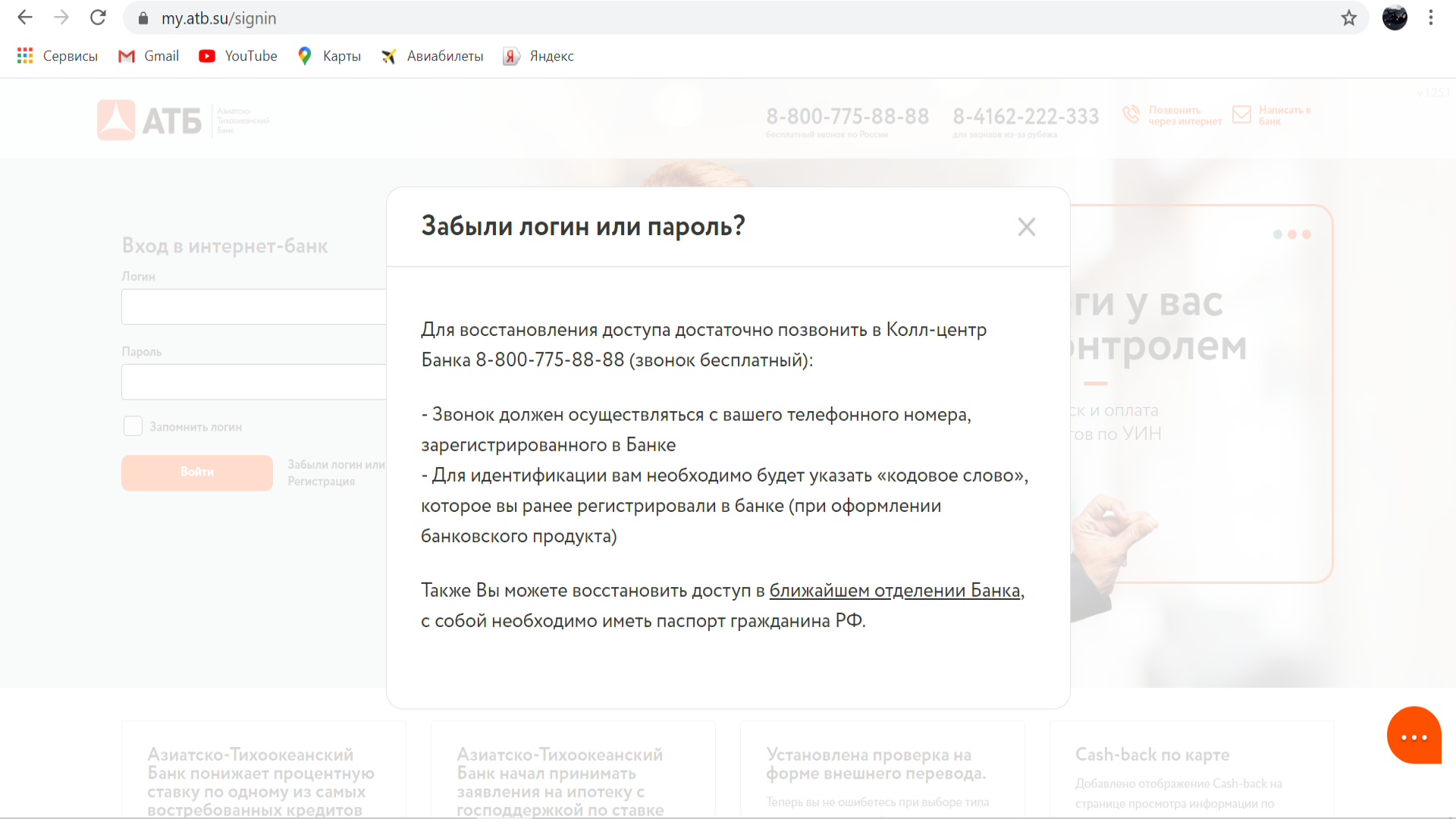Open the Яндекс bookmark

538,56
